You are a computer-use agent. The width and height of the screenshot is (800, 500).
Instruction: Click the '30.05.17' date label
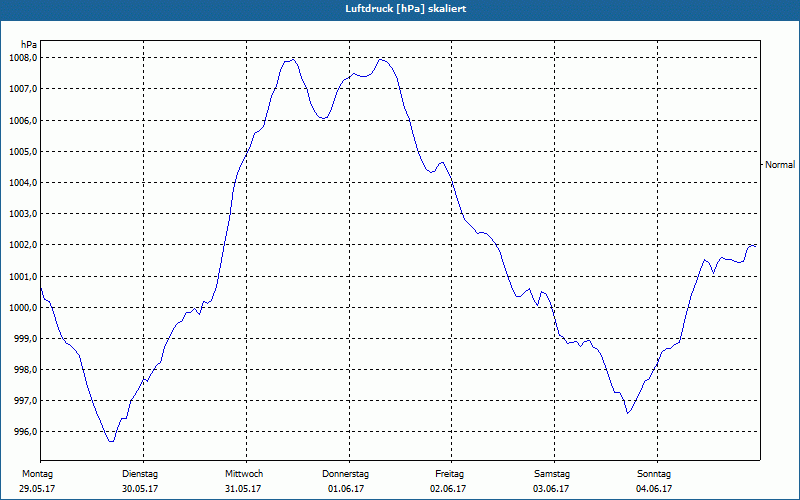pyautogui.click(x=140, y=489)
